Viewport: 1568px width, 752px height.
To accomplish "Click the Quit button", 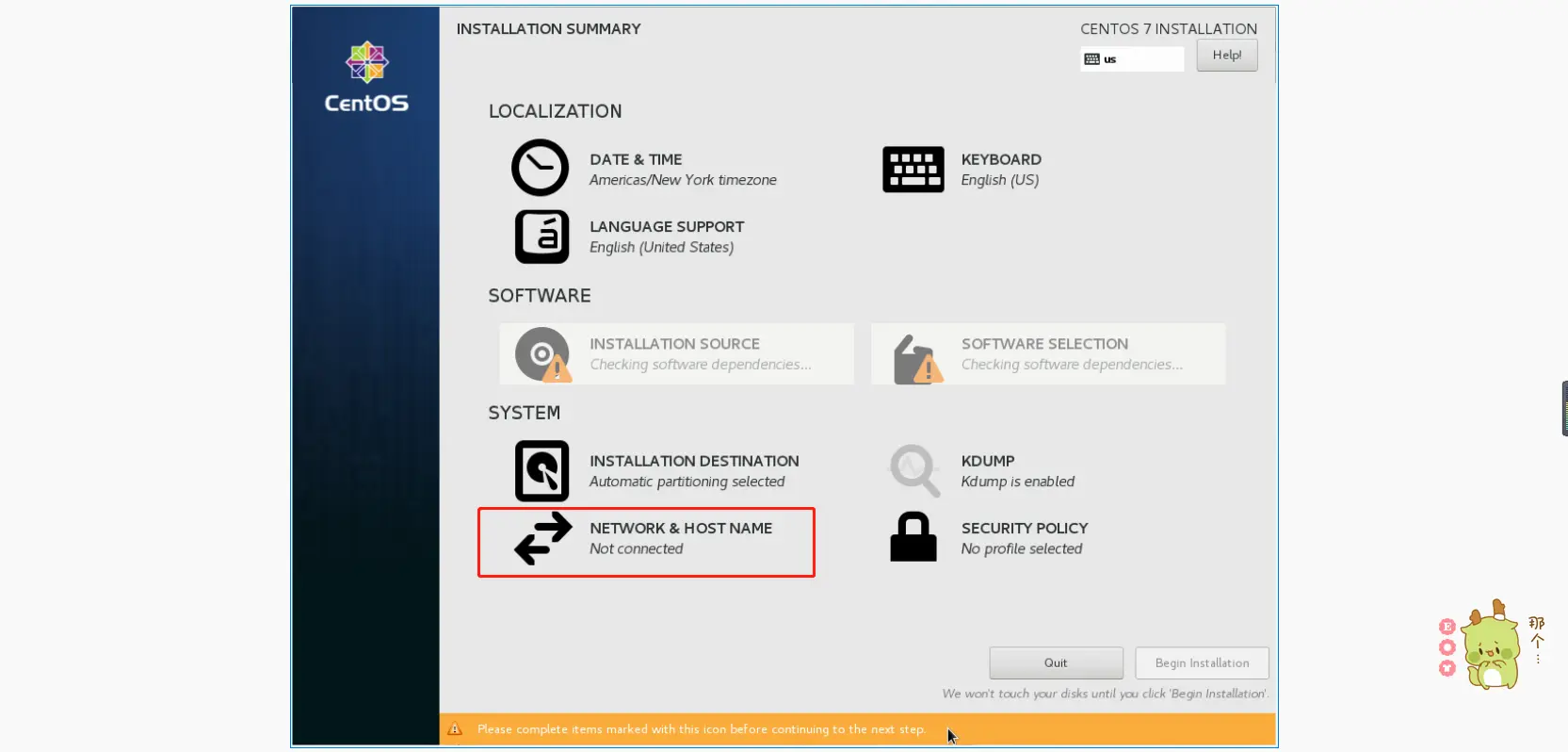I will [x=1056, y=663].
